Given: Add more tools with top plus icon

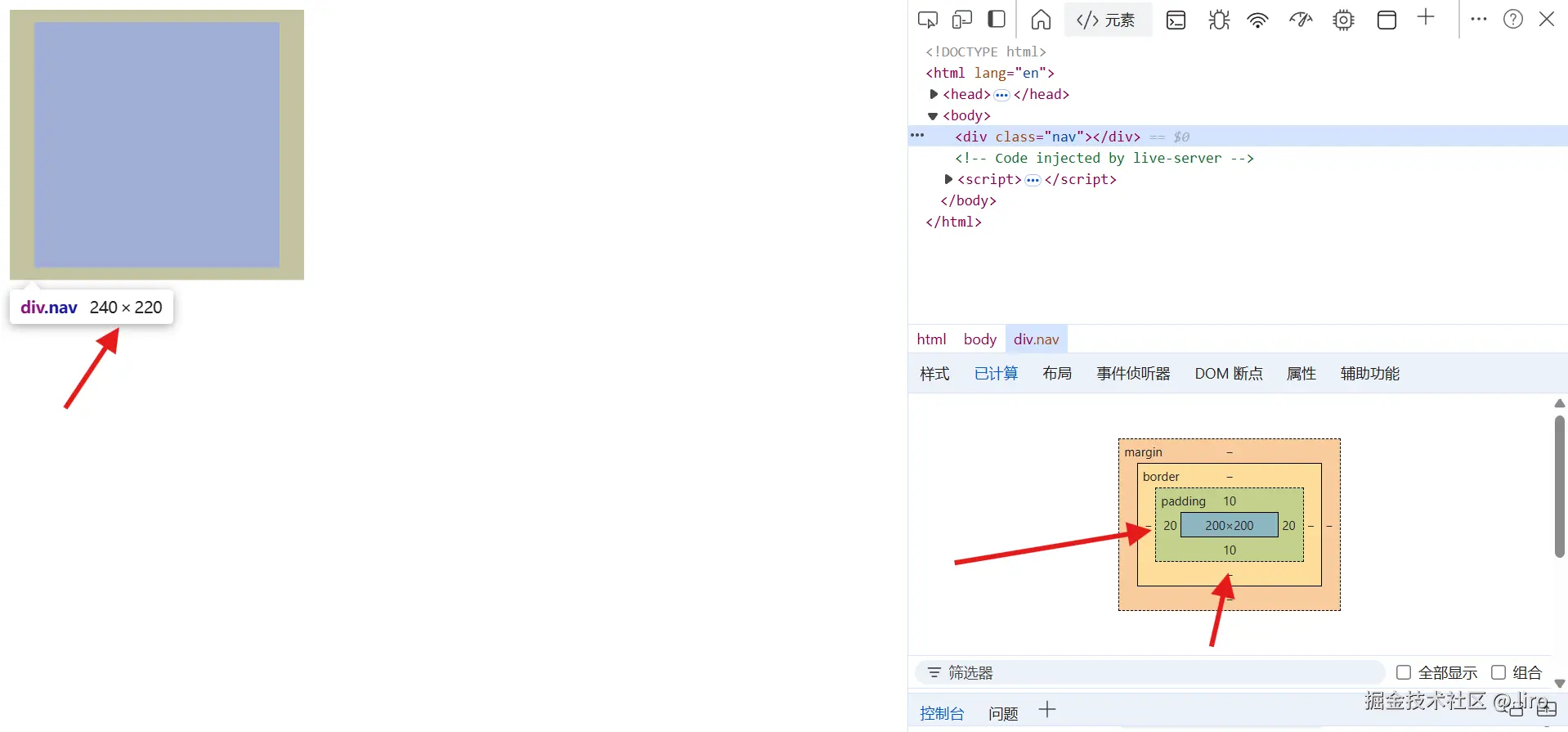Looking at the screenshot, I should coord(1426,17).
